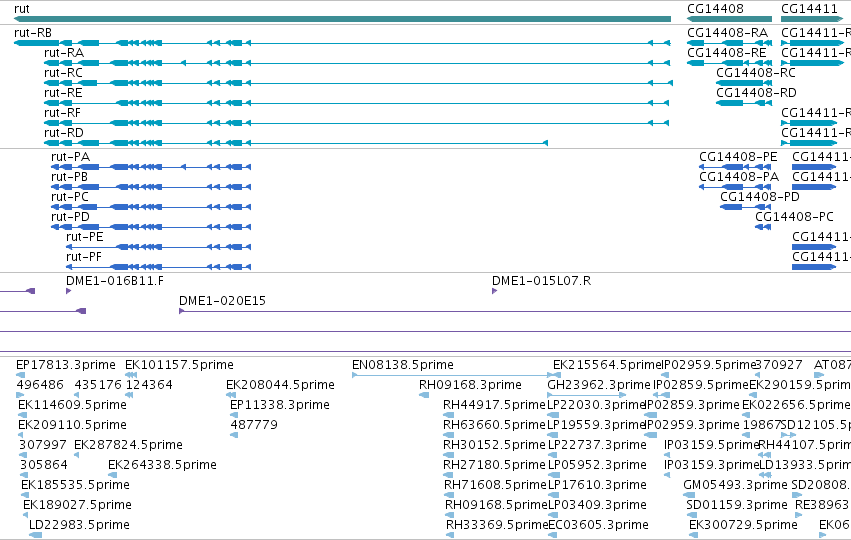Click EST label RH71608.5prime

pos(495,485)
